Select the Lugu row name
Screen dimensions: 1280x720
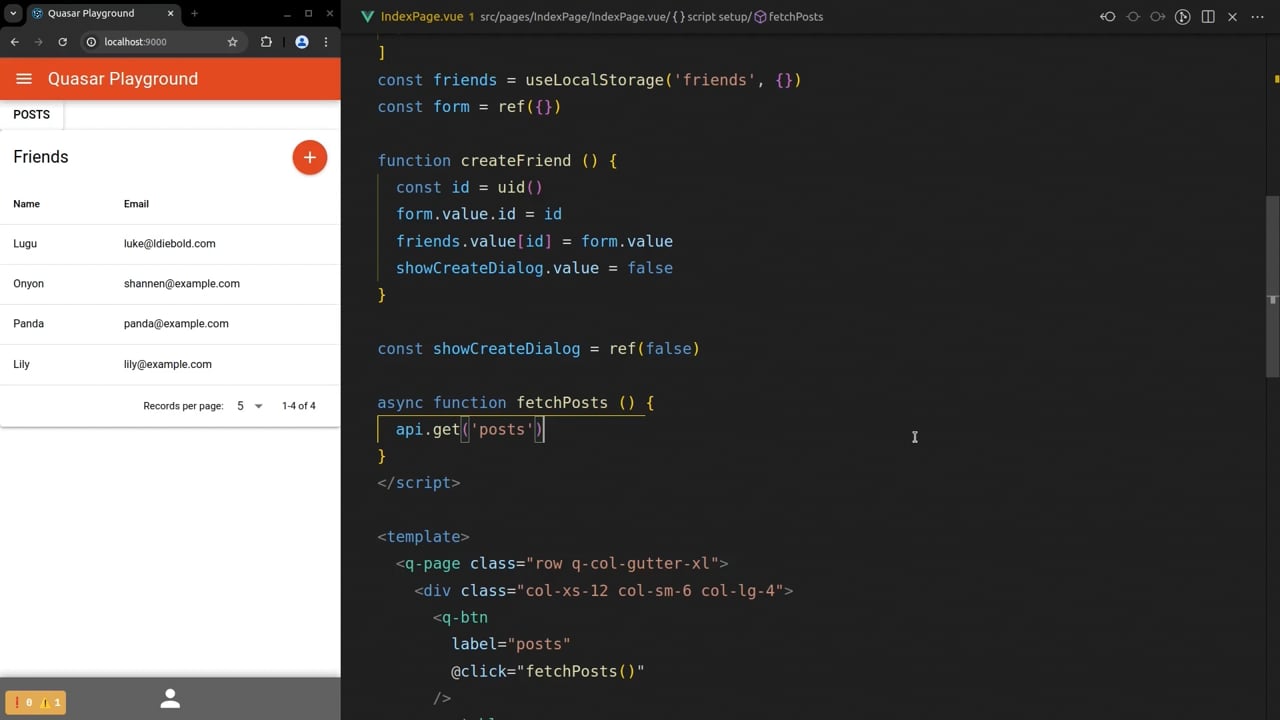click(x=25, y=244)
